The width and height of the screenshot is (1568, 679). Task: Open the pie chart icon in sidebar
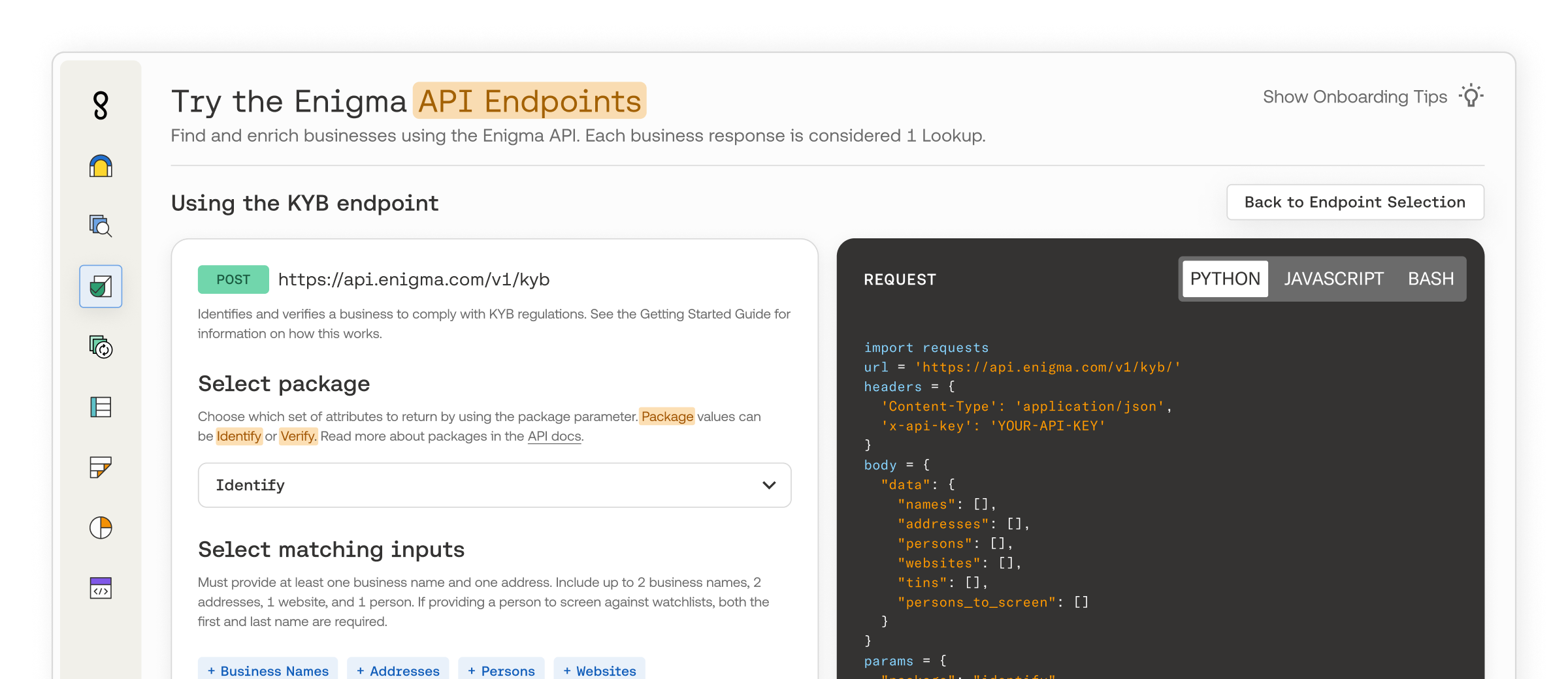[x=101, y=528]
